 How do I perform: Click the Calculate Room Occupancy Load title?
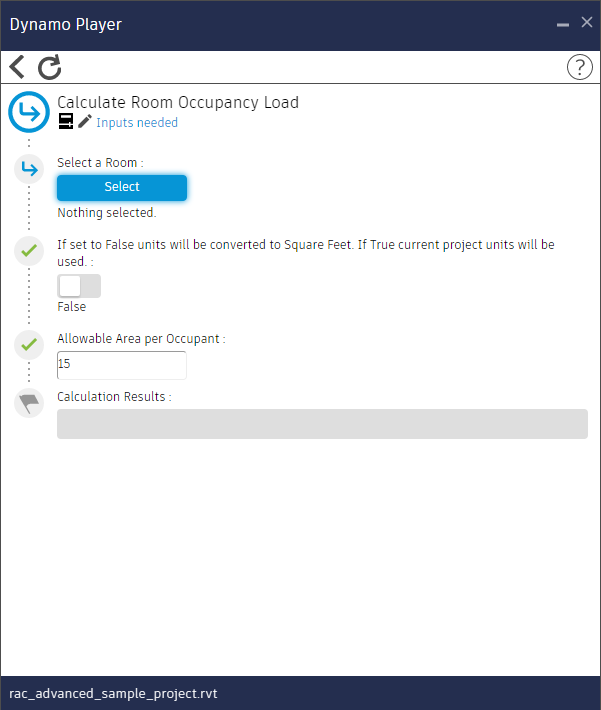pyautogui.click(x=178, y=102)
